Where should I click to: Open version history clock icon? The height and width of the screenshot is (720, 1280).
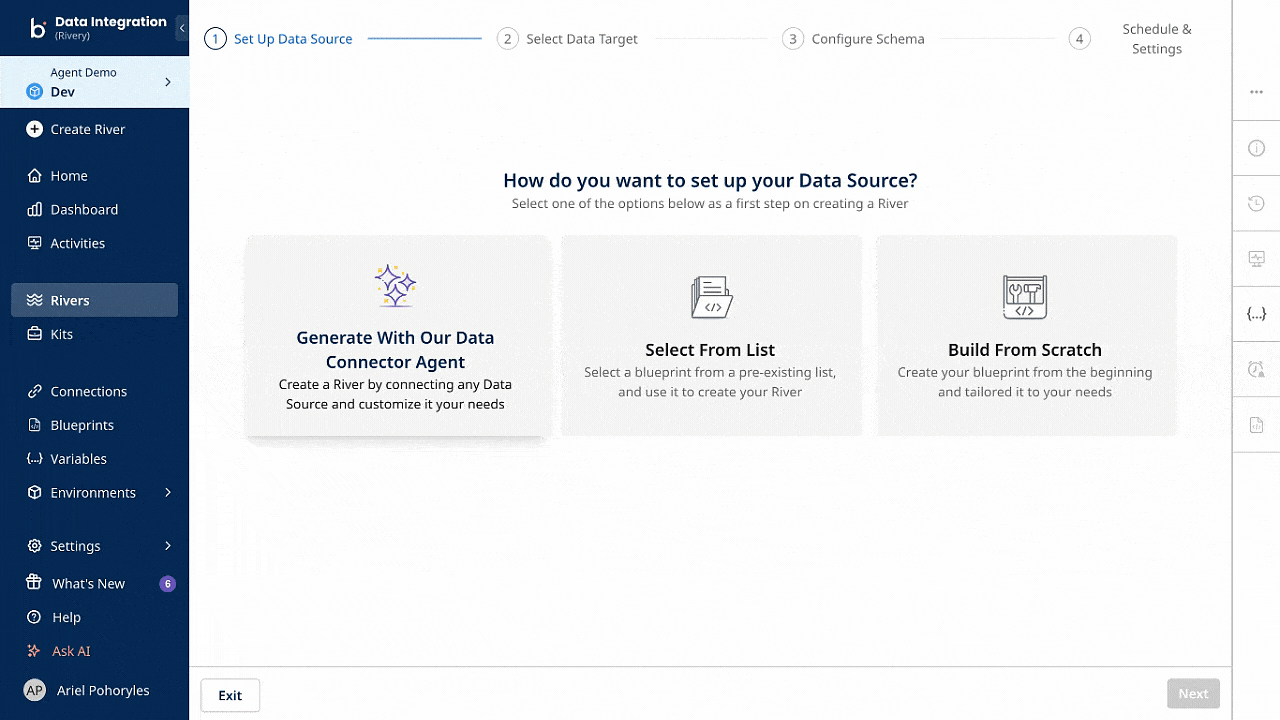coord(1256,204)
